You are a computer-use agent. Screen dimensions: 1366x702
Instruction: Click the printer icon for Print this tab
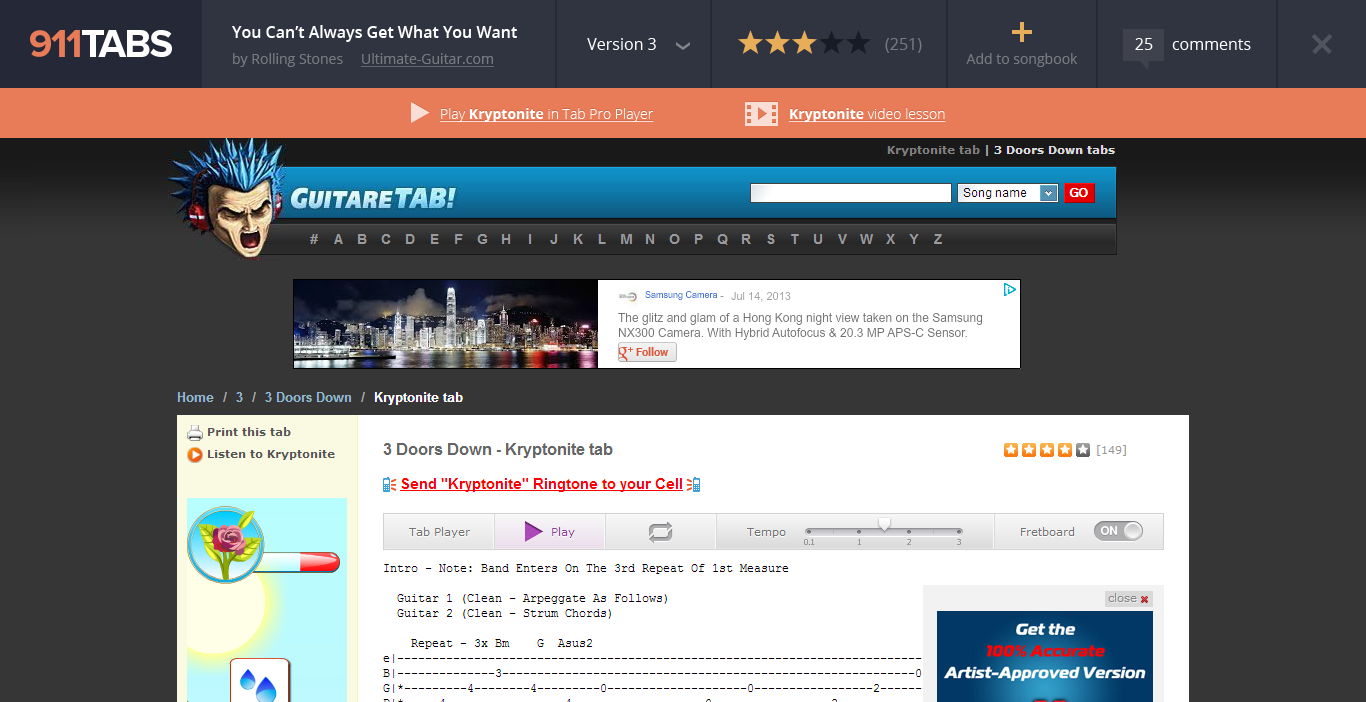click(195, 433)
